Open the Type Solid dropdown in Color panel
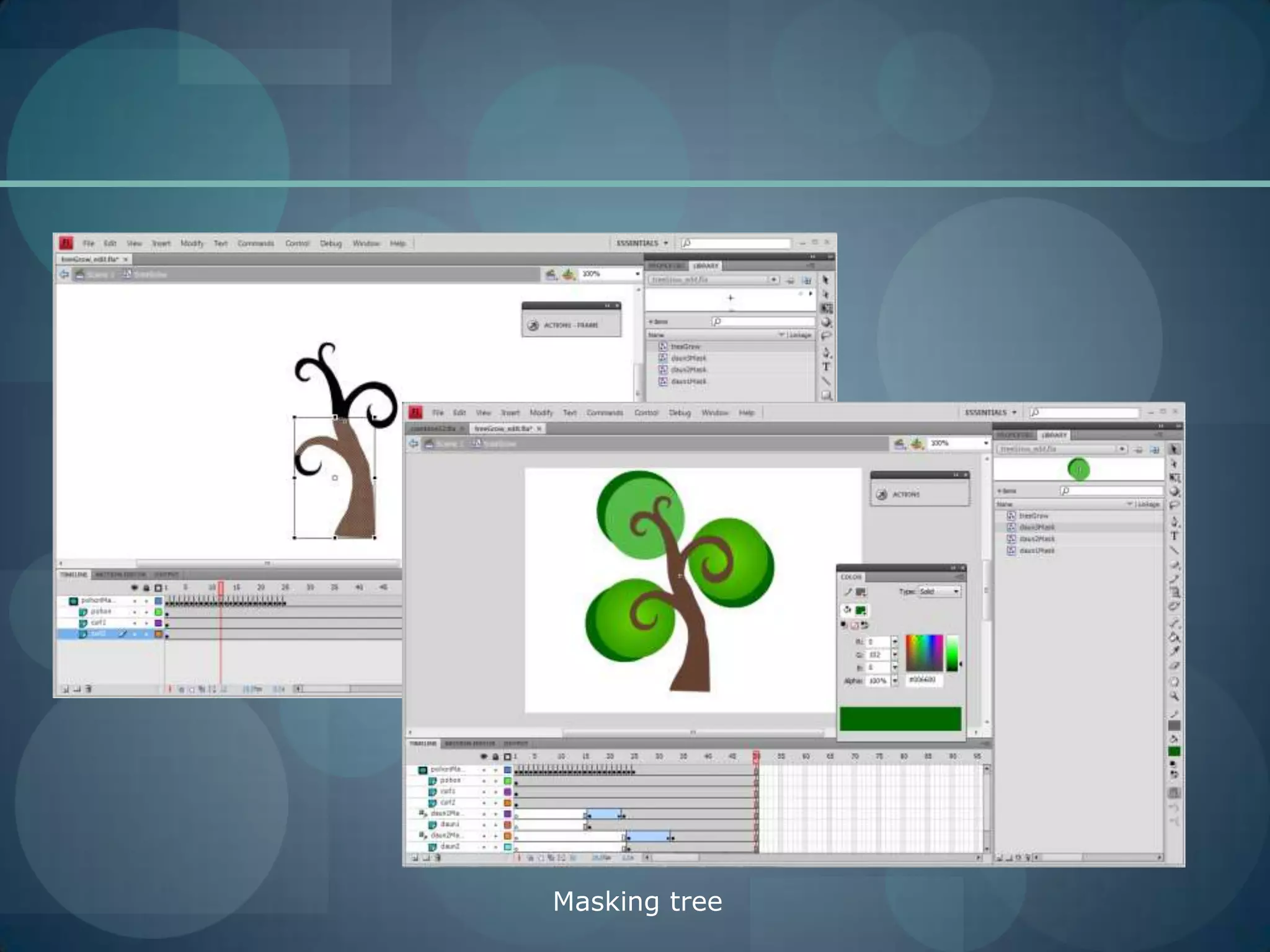Image resolution: width=1270 pixels, height=952 pixels. 939,592
